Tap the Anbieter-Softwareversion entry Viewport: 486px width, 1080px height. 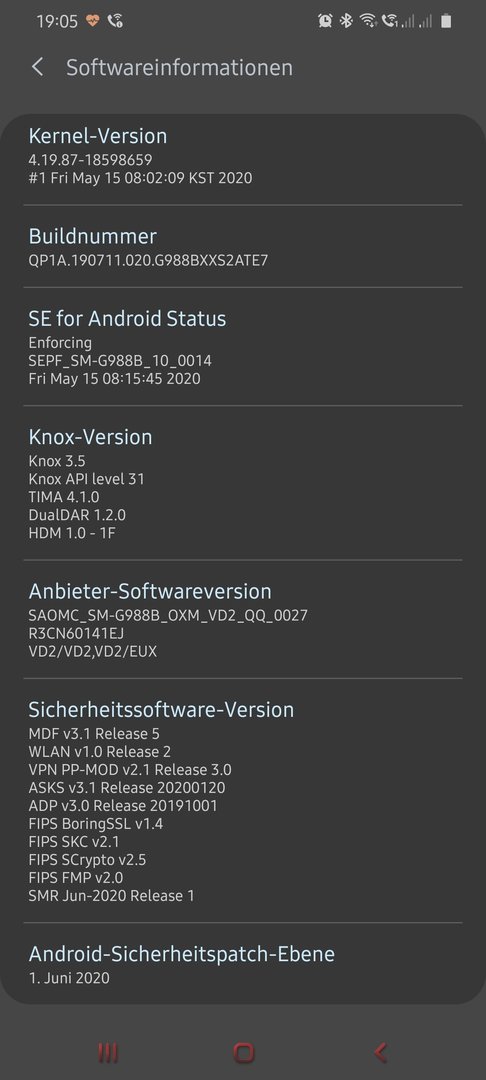point(243,619)
